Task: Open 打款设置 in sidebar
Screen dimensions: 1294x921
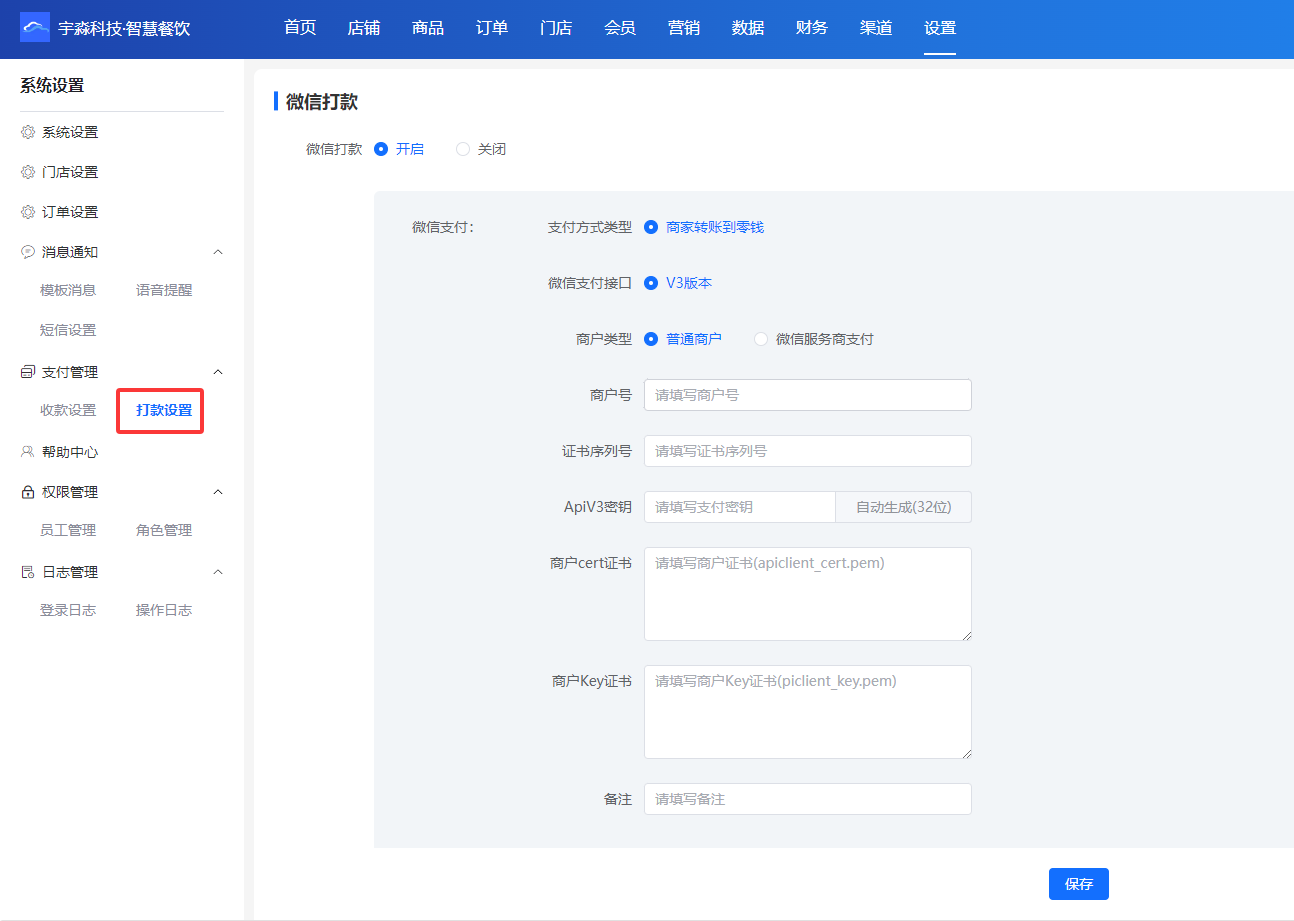Action: click(x=164, y=410)
